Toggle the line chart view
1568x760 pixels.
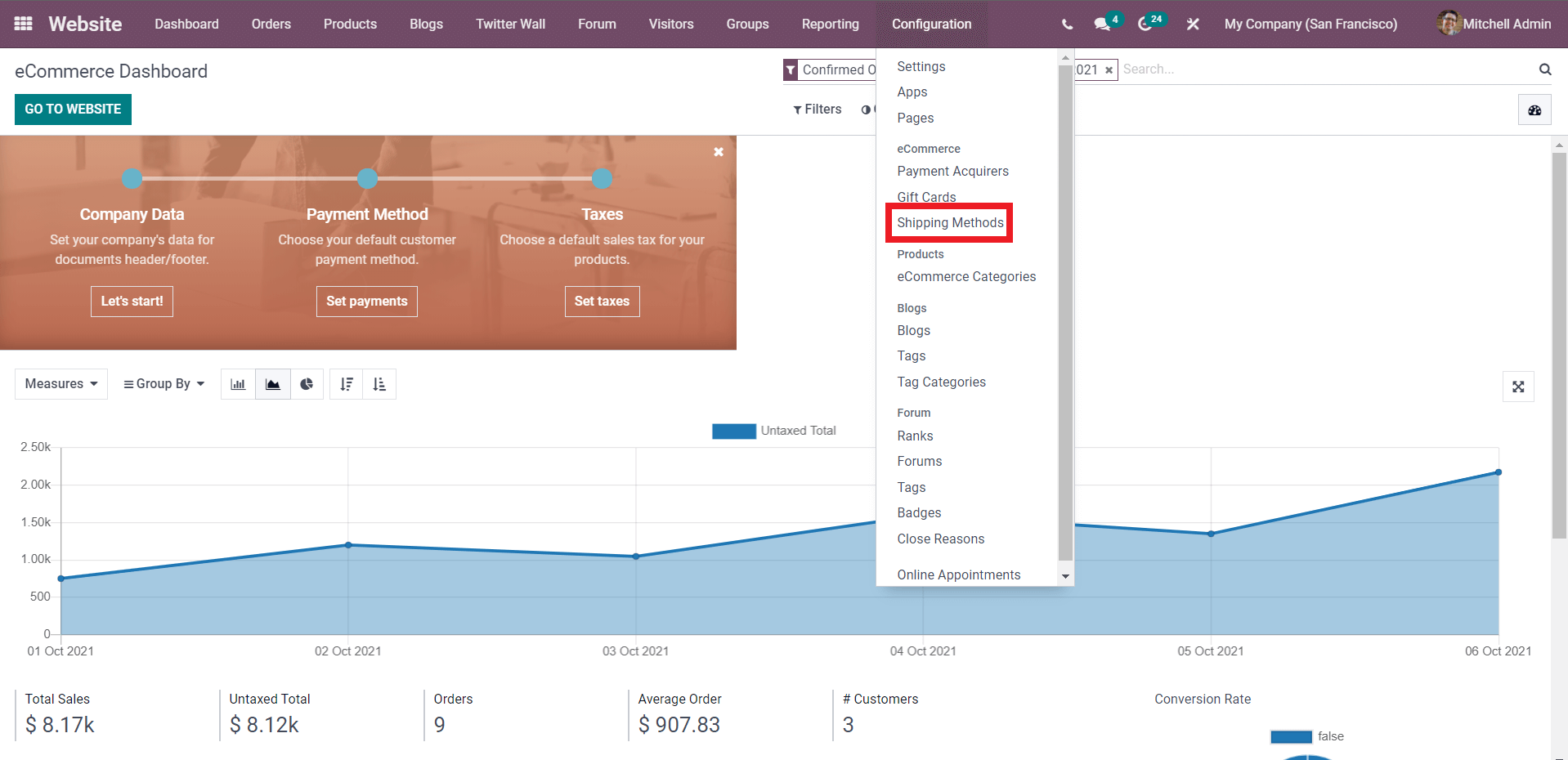click(x=272, y=384)
